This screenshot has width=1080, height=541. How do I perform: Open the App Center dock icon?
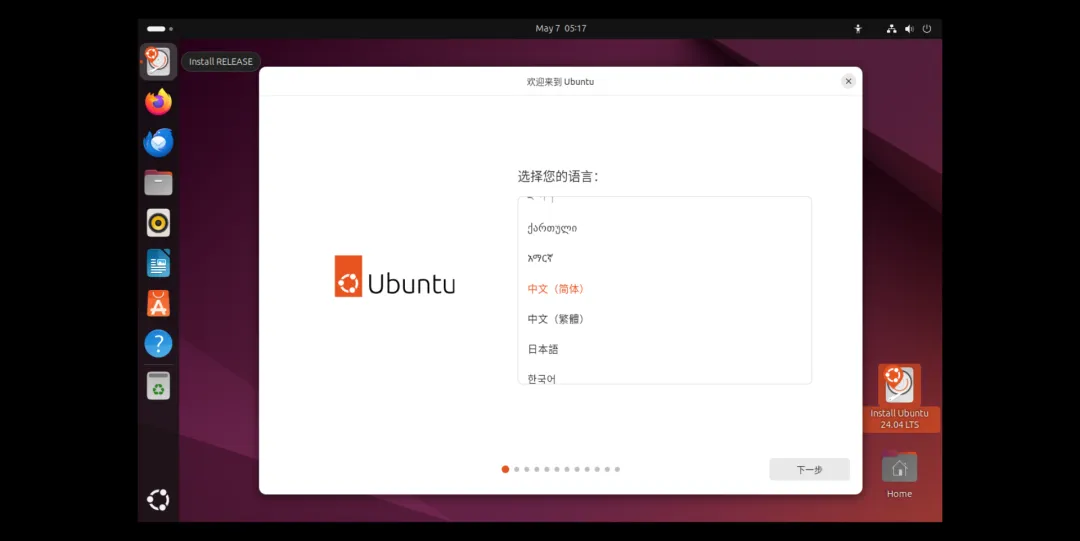pyautogui.click(x=158, y=303)
